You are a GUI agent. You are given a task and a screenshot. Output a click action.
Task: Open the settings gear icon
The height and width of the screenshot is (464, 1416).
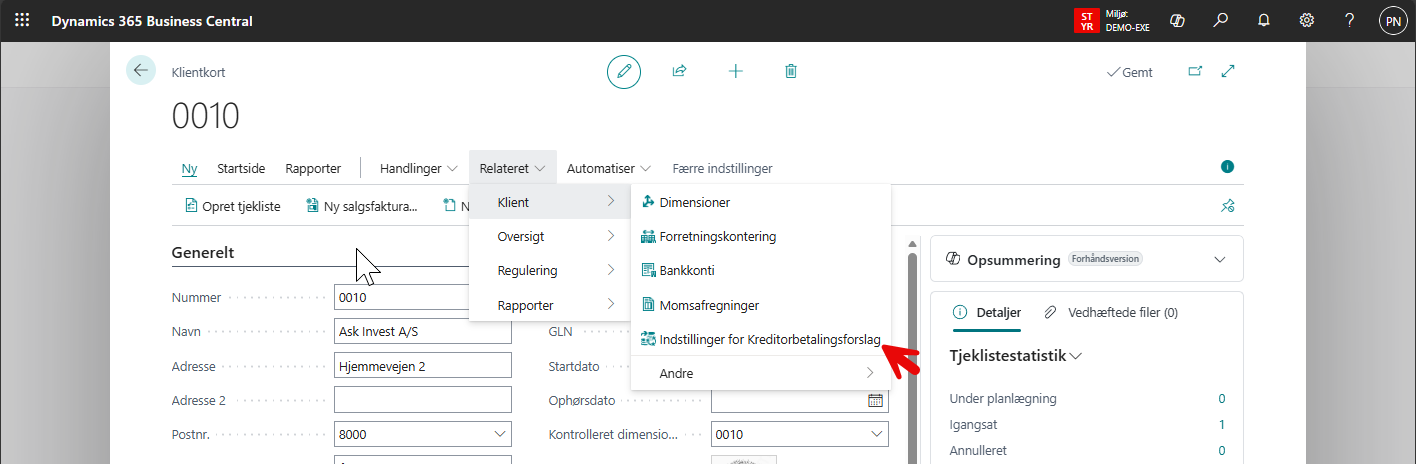point(1306,21)
